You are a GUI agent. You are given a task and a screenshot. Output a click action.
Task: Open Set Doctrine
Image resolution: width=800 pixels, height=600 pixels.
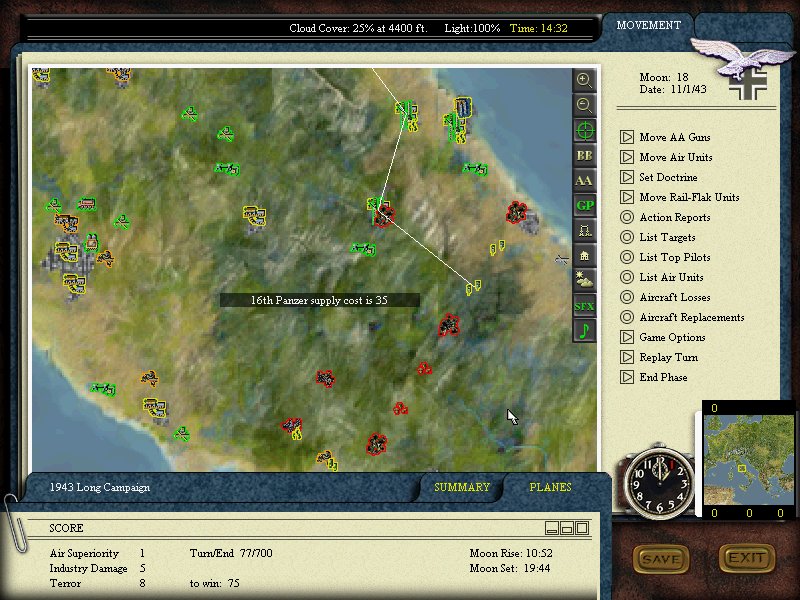659,177
